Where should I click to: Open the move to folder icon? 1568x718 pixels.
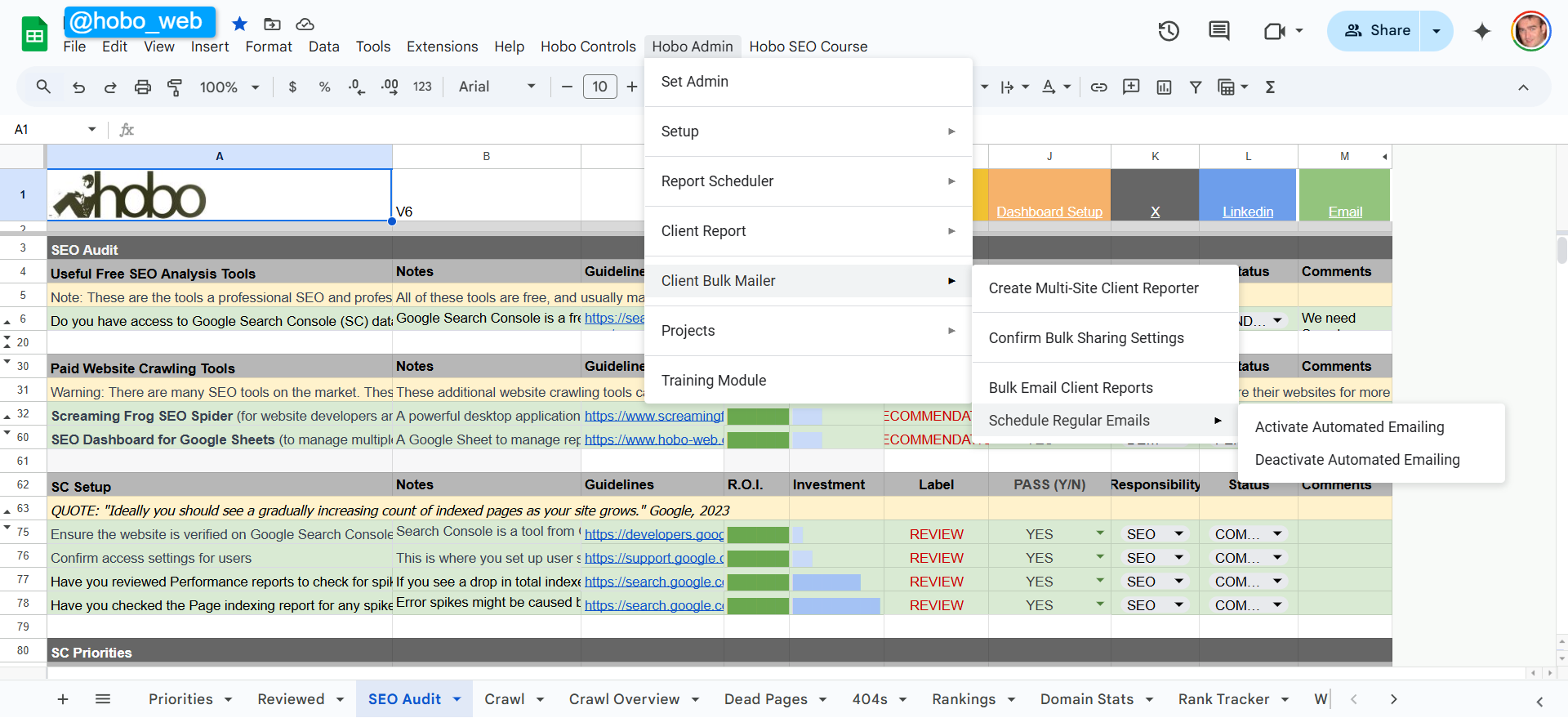[272, 24]
